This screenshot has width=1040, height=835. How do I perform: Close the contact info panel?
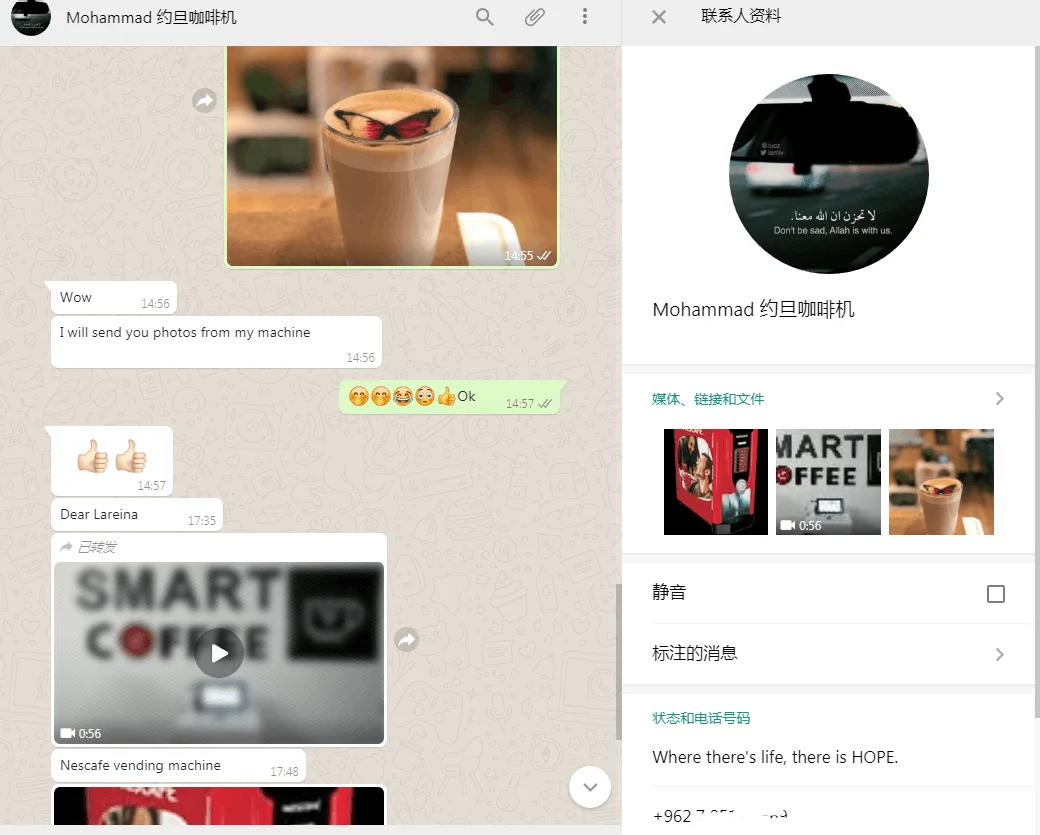tap(659, 17)
